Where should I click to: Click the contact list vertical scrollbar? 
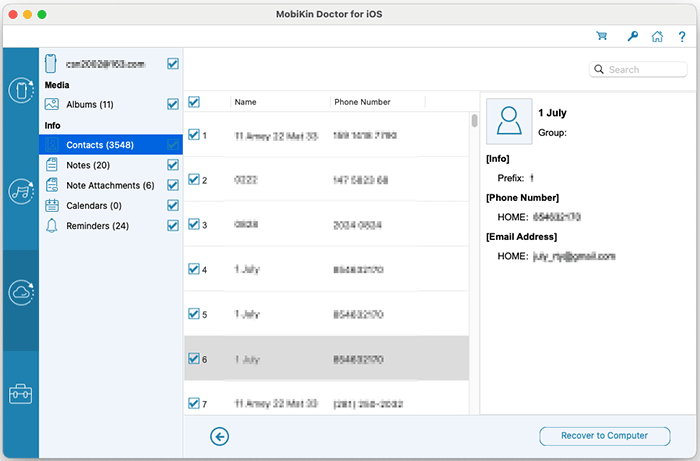click(474, 120)
